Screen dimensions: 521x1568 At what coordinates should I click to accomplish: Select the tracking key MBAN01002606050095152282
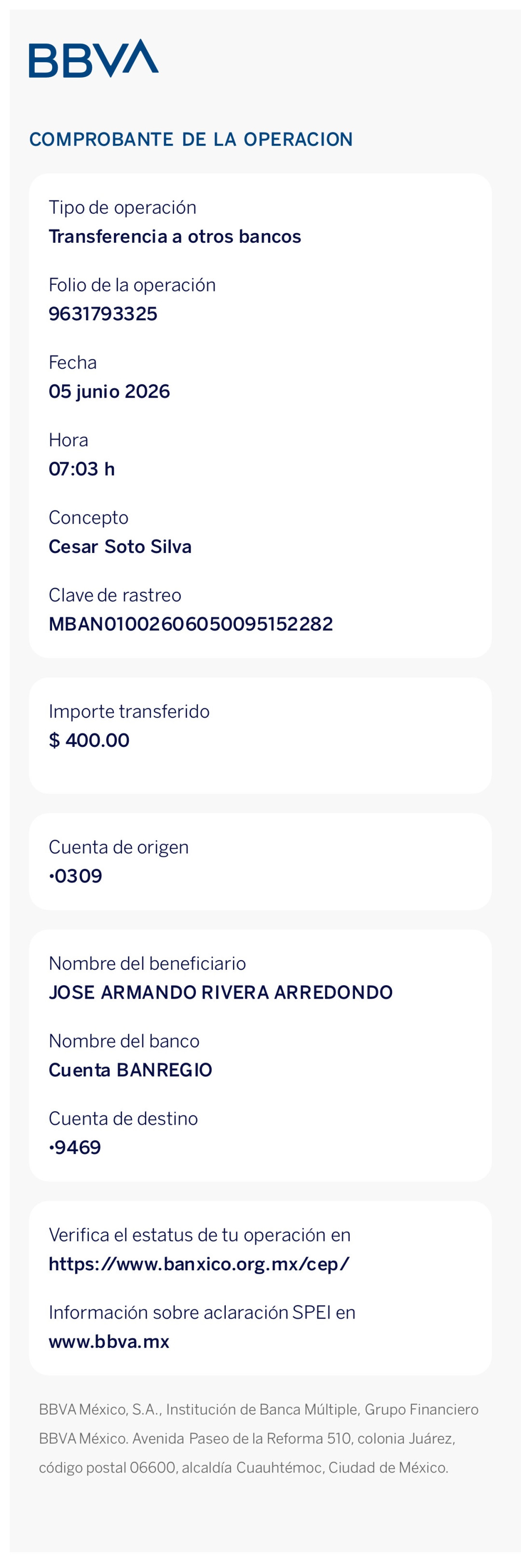191,624
